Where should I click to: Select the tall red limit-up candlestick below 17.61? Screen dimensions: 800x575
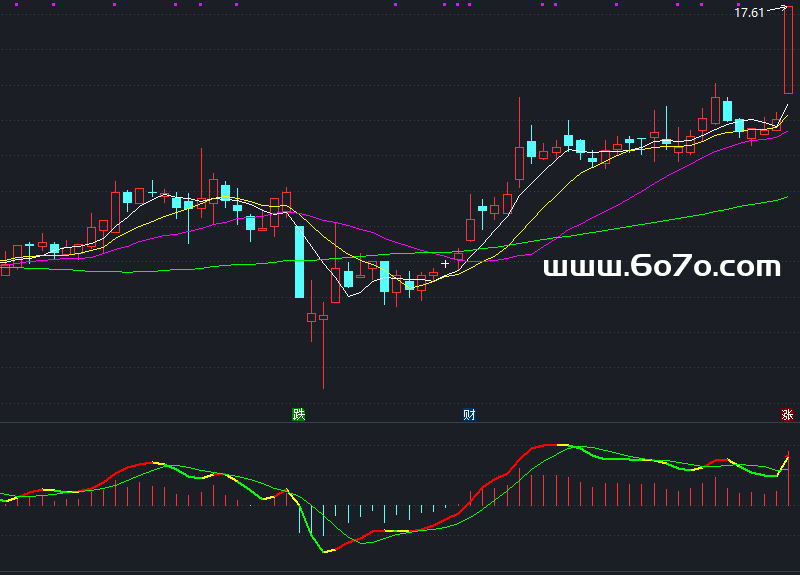(788, 50)
